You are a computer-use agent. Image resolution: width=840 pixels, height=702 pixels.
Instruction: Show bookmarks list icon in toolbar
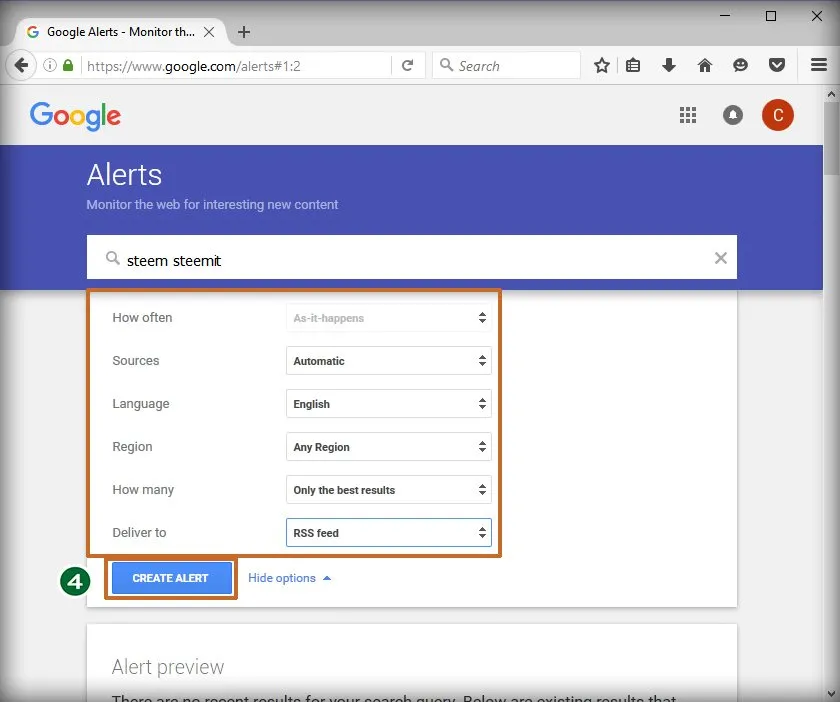(x=633, y=65)
